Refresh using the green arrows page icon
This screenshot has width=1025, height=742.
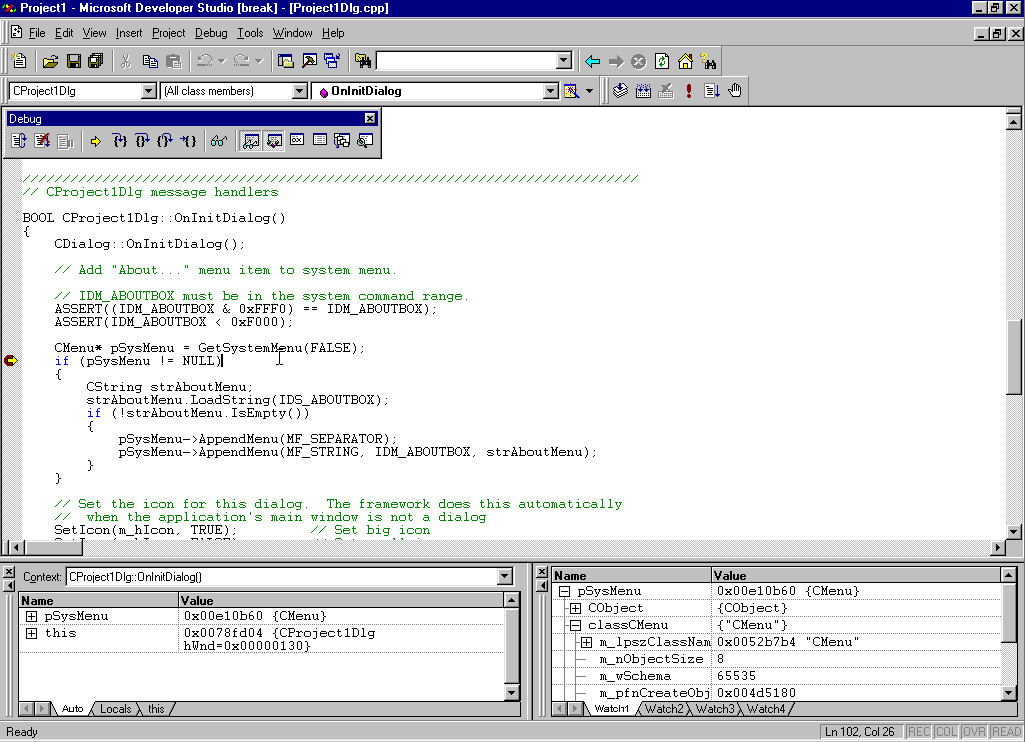(x=662, y=61)
